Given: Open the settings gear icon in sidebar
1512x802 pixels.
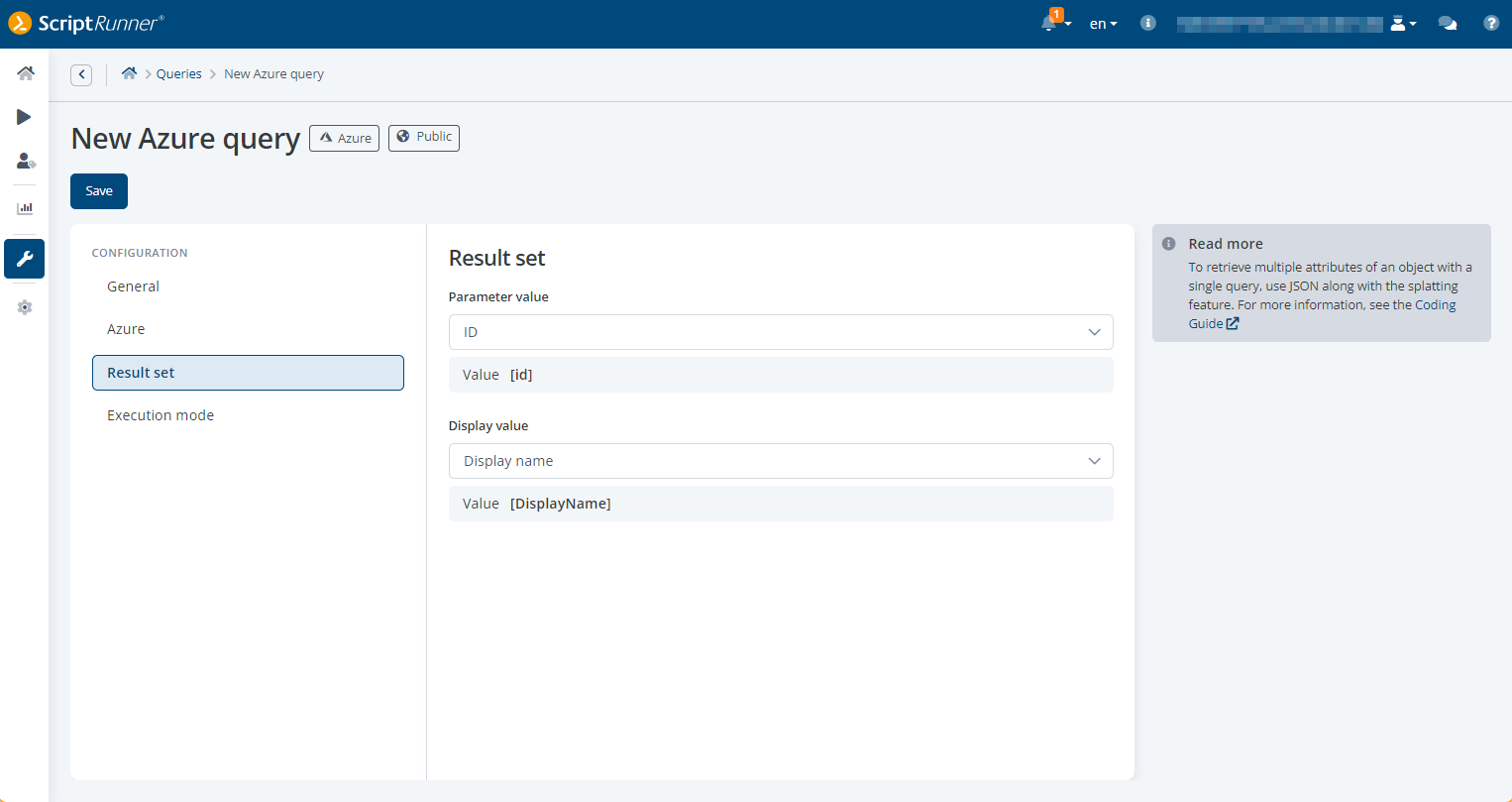Looking at the screenshot, I should coord(25,307).
